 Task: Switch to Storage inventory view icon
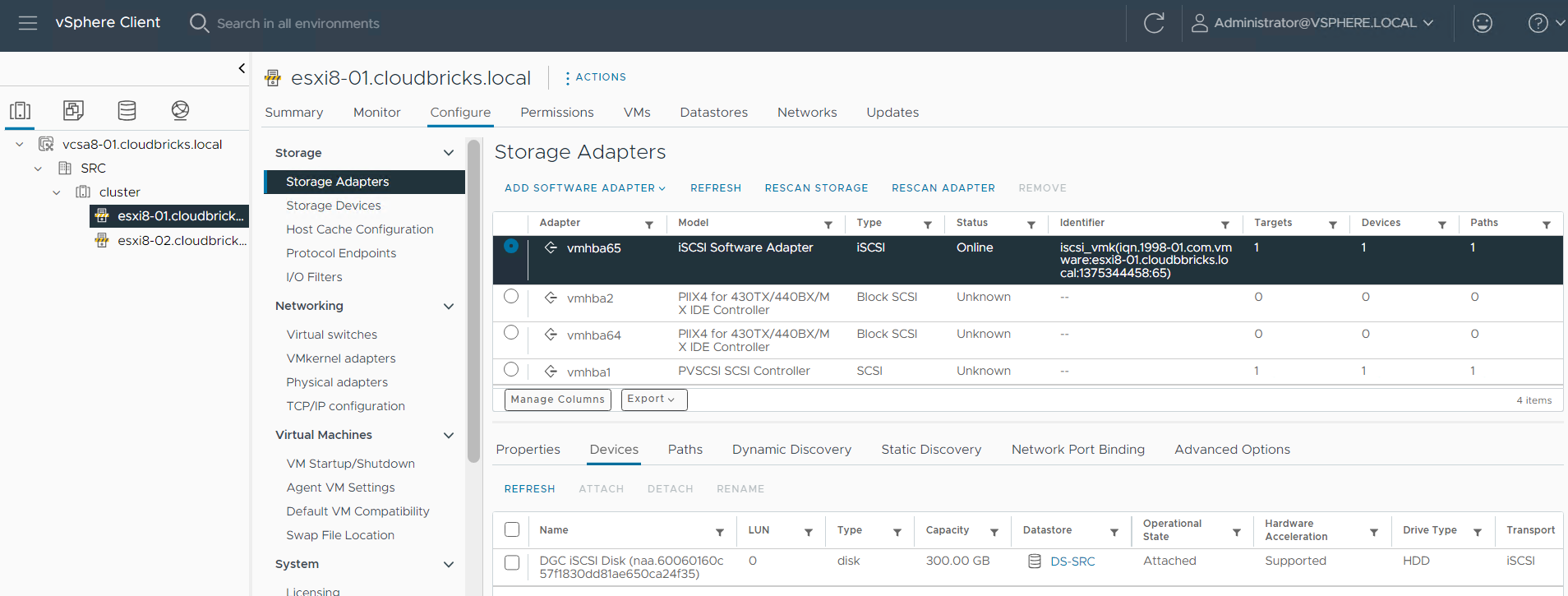[x=127, y=110]
